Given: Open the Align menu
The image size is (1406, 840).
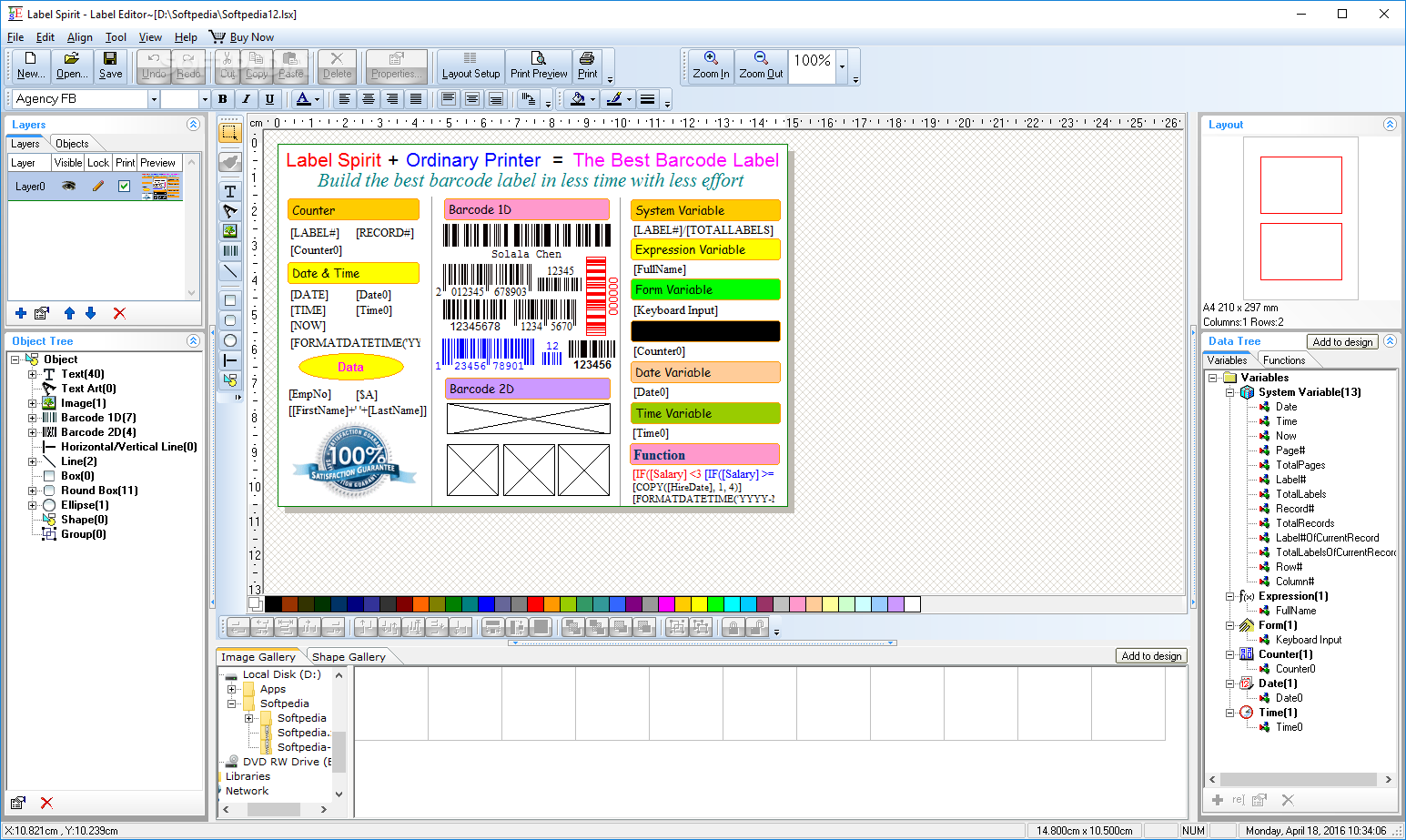Looking at the screenshot, I should pos(79,37).
